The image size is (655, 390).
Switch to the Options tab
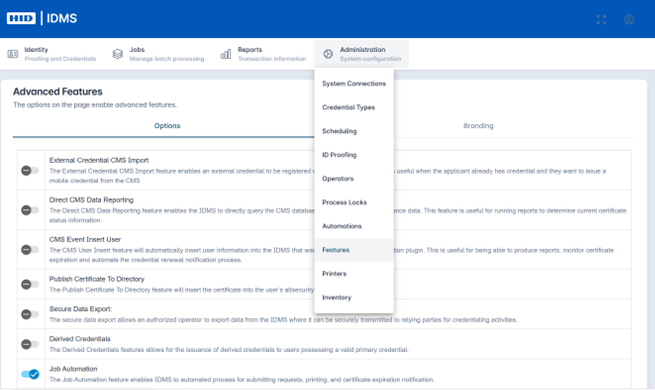pyautogui.click(x=167, y=126)
